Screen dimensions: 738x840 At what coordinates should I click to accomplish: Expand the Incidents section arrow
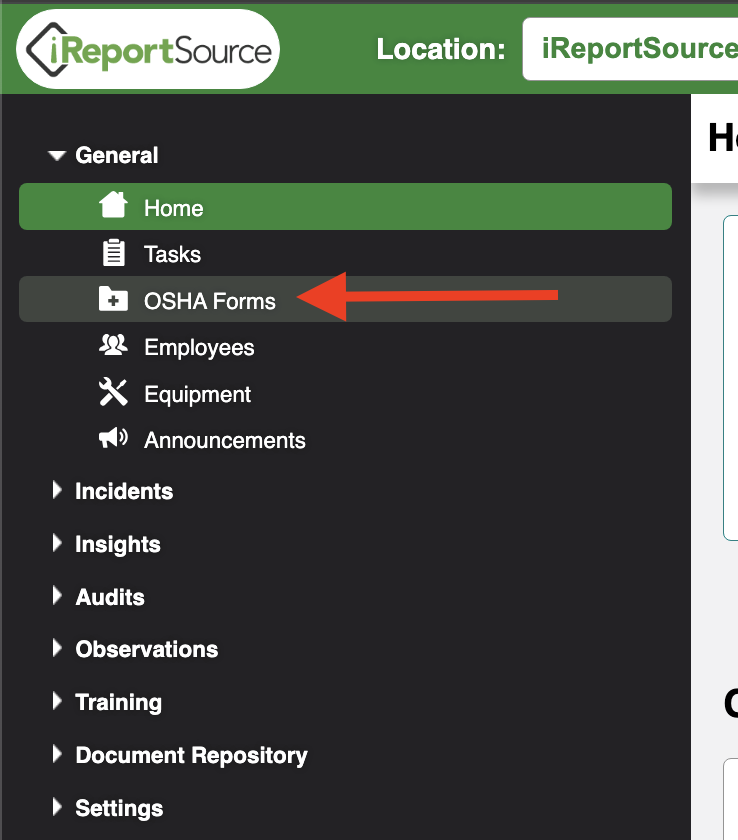pyautogui.click(x=57, y=490)
